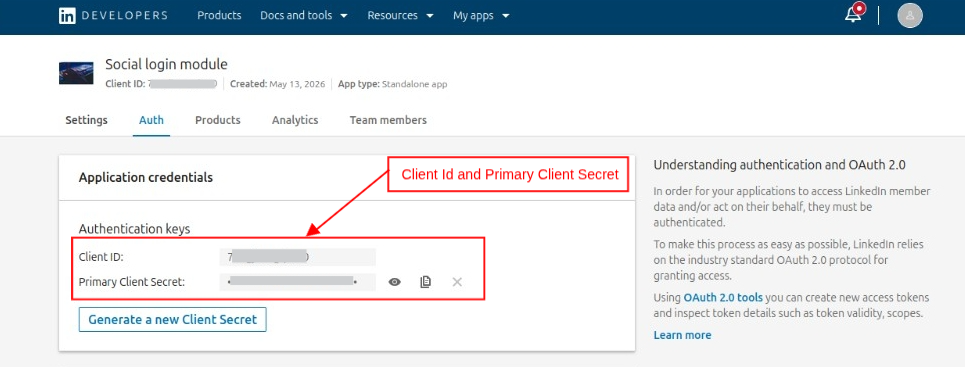Viewport: 965px width, 367px height.
Task: Click the Client ID: label in Authentication keys
Action: click(x=102, y=257)
